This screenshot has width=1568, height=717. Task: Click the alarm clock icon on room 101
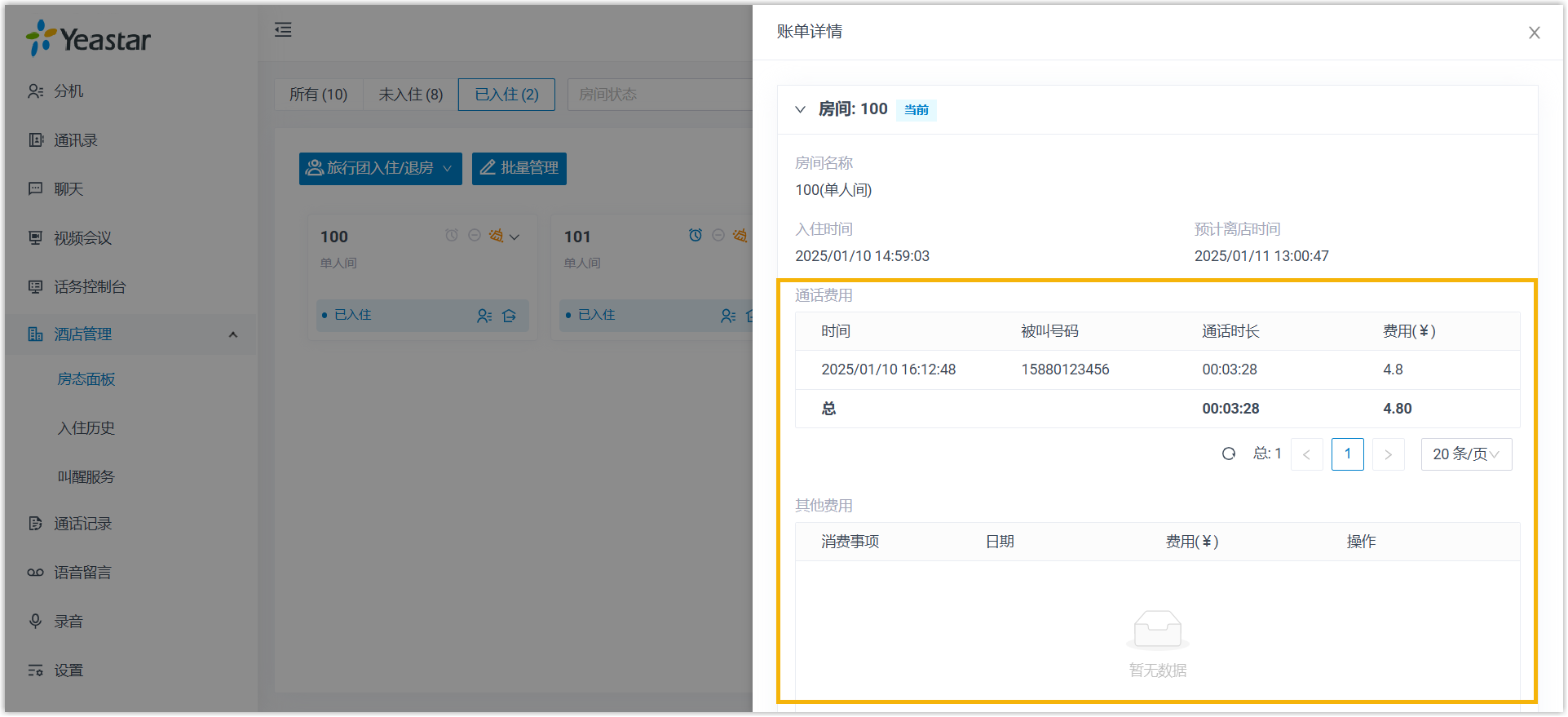tap(695, 236)
